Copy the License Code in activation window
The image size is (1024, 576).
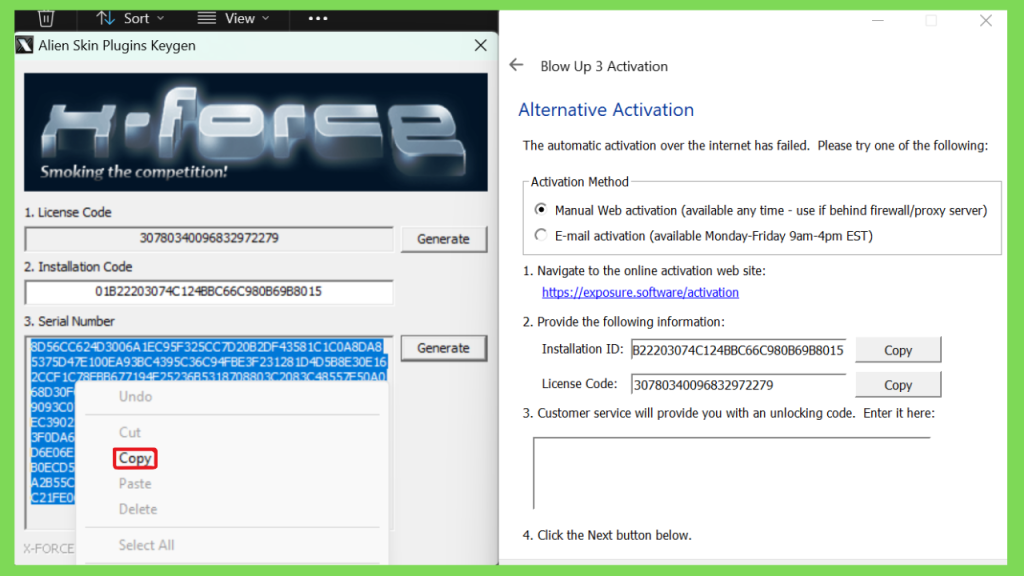898,385
